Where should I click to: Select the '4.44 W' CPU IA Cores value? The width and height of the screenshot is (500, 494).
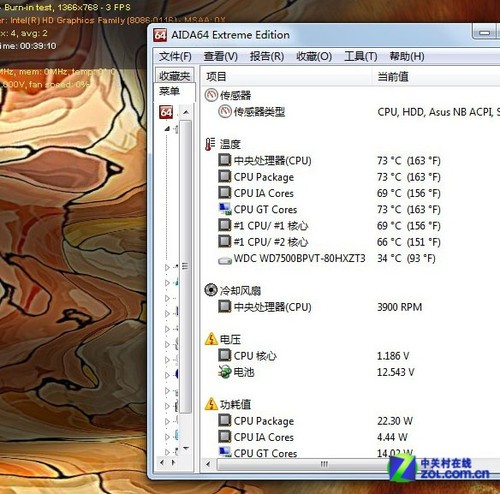pyautogui.click(x=392, y=437)
